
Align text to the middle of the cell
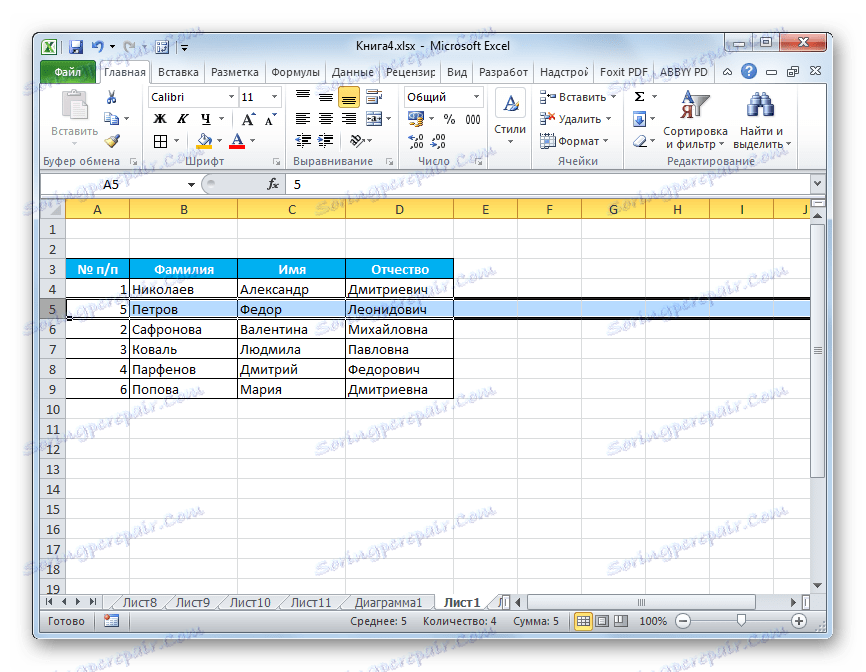(x=326, y=97)
